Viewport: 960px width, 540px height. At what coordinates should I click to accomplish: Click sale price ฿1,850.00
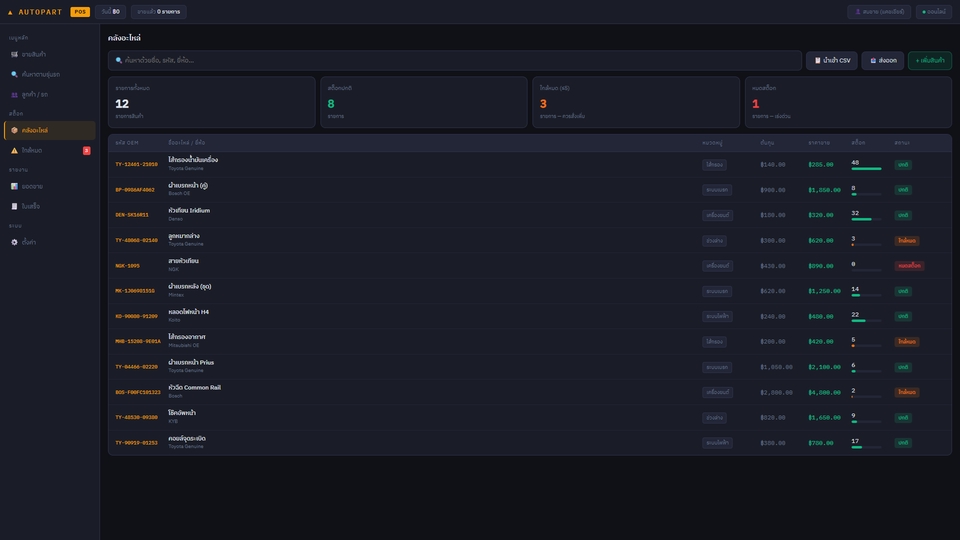coord(824,190)
